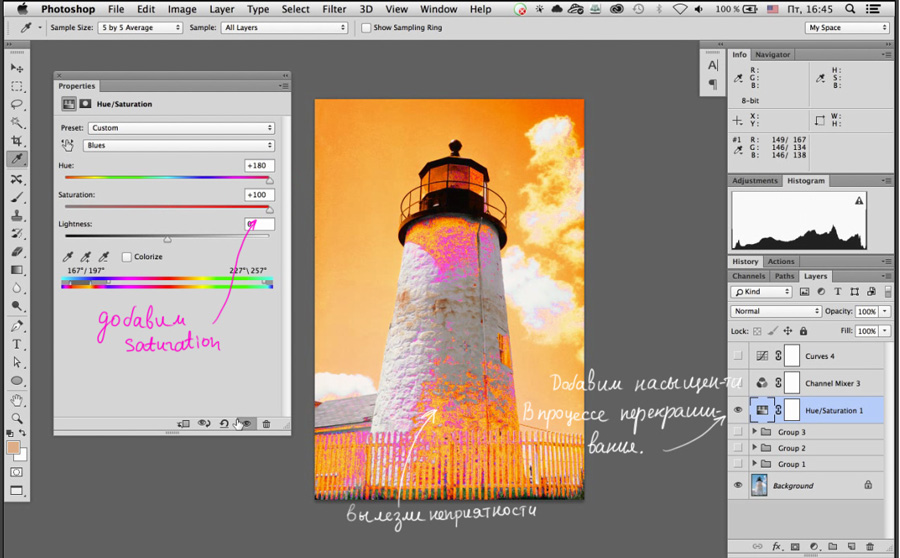Expand the Group 3 folder
This screenshot has width=900, height=558.
pos(755,433)
